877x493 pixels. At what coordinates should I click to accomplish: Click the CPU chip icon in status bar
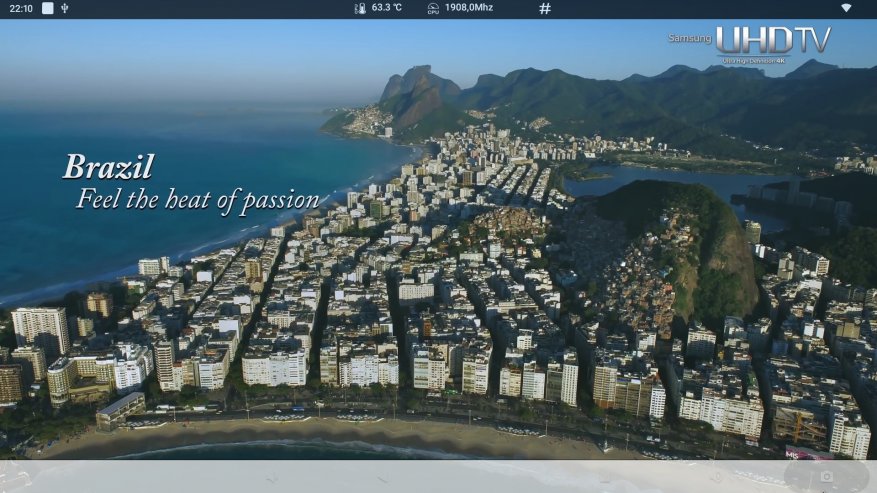433,8
